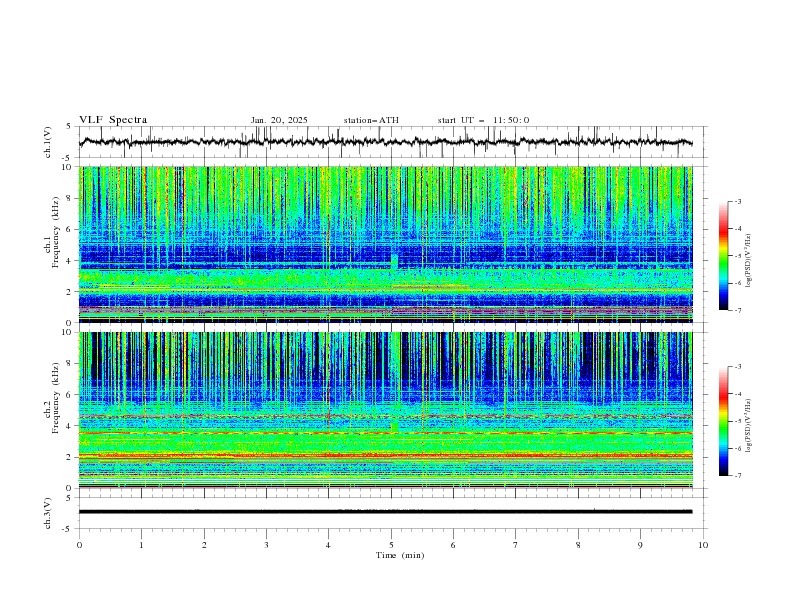Viewport: 792px width, 612px height.
Task: Click the ch.1(V) axis label
Action: click(x=48, y=142)
